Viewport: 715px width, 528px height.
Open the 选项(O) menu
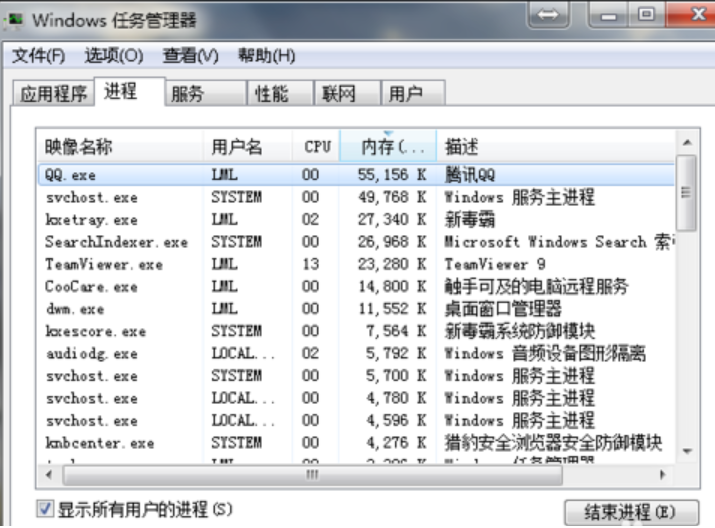pyautogui.click(x=113, y=55)
